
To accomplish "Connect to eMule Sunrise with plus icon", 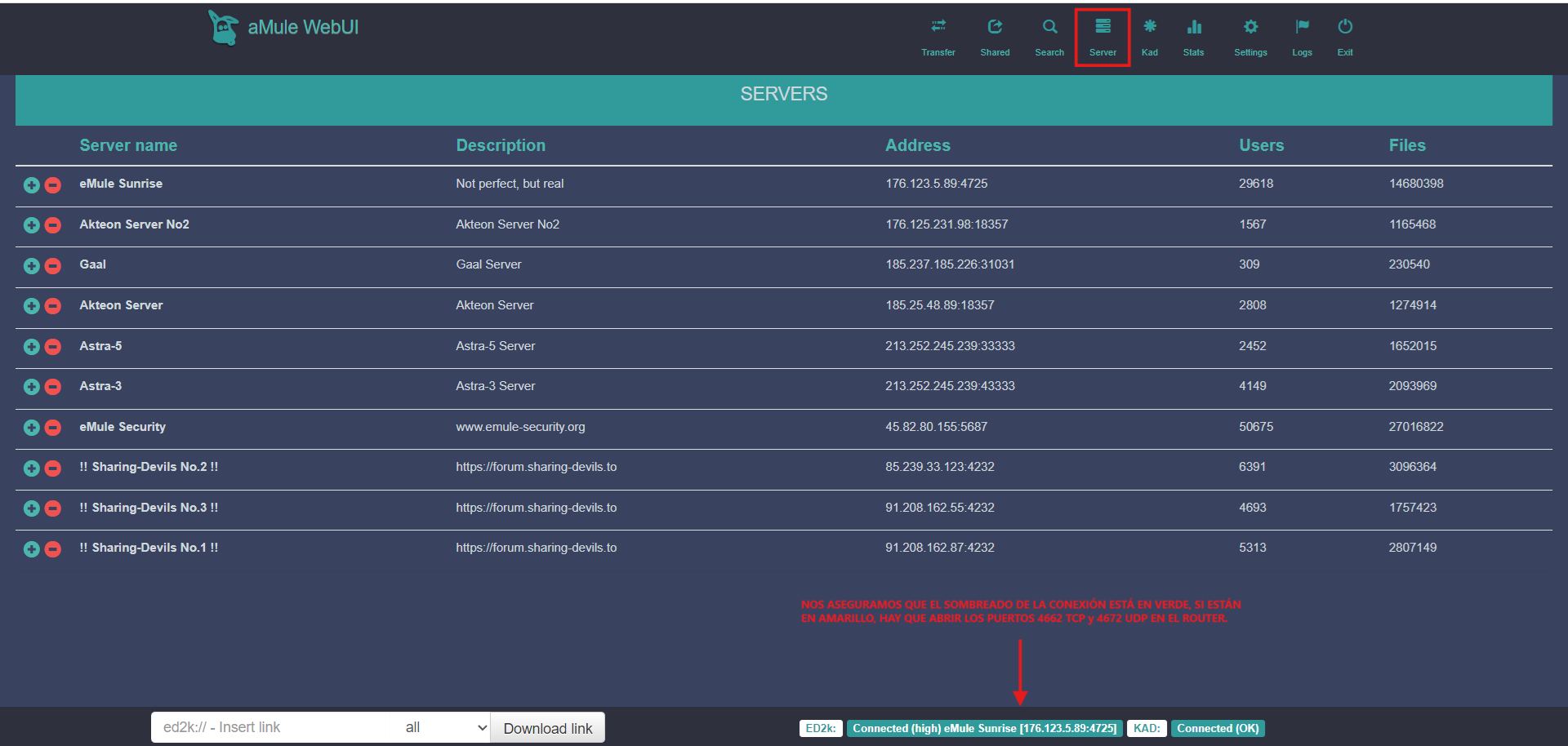I will (x=32, y=185).
